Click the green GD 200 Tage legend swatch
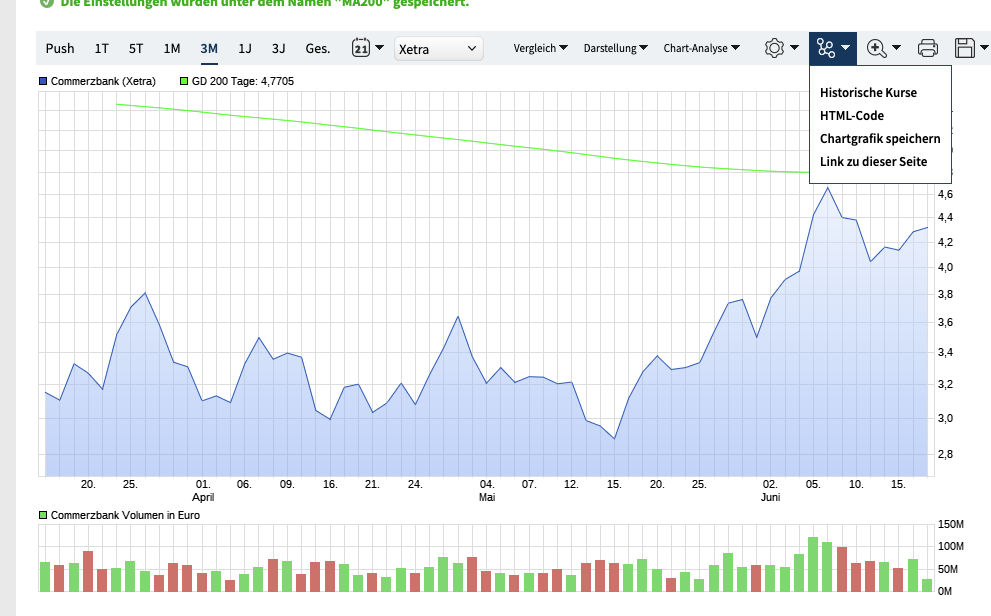 coord(184,82)
